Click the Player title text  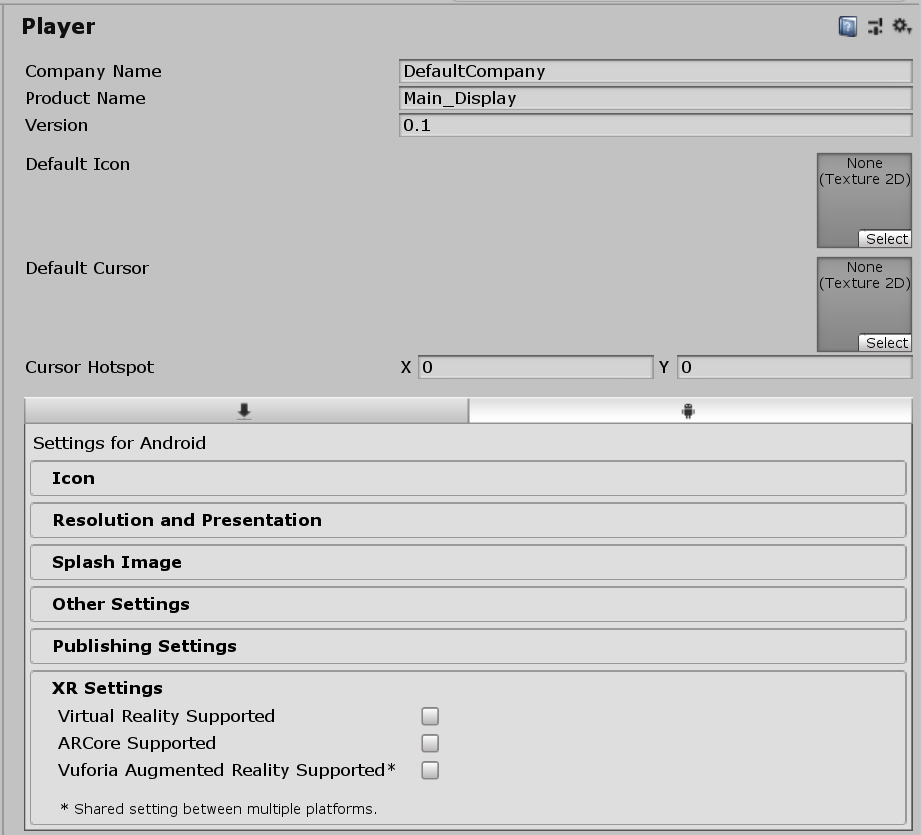coord(58,26)
